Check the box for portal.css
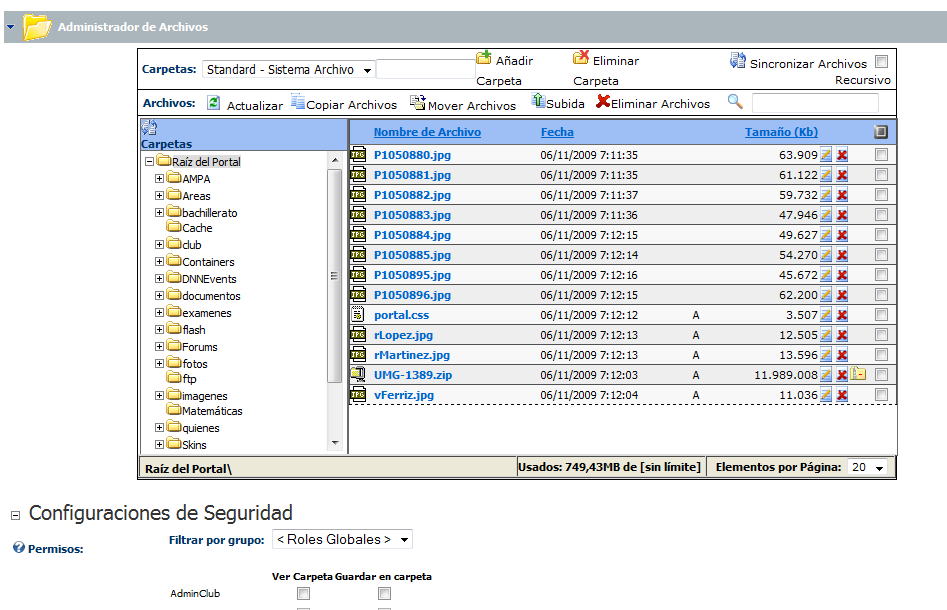The height and width of the screenshot is (610, 947). pyautogui.click(x=881, y=314)
